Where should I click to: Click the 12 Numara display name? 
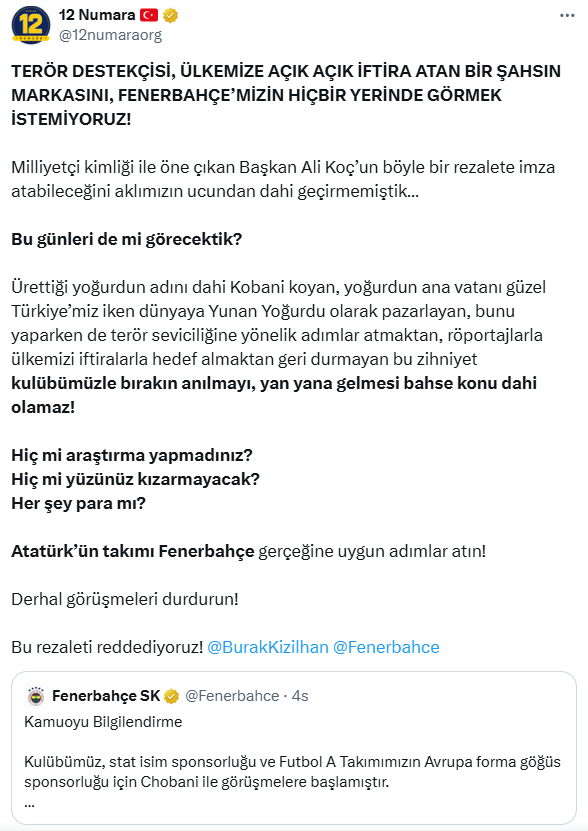tap(97, 15)
